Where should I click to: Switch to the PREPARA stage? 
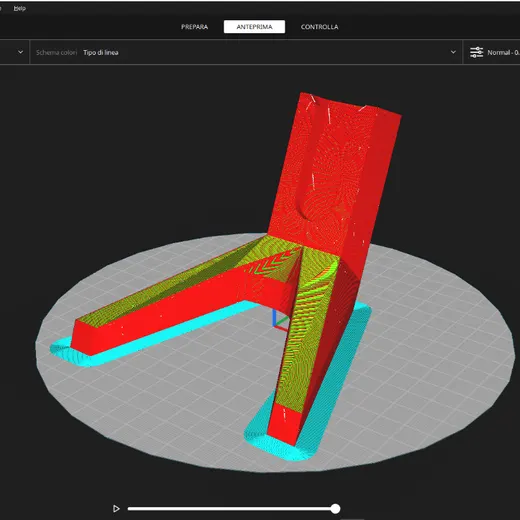pyautogui.click(x=194, y=27)
